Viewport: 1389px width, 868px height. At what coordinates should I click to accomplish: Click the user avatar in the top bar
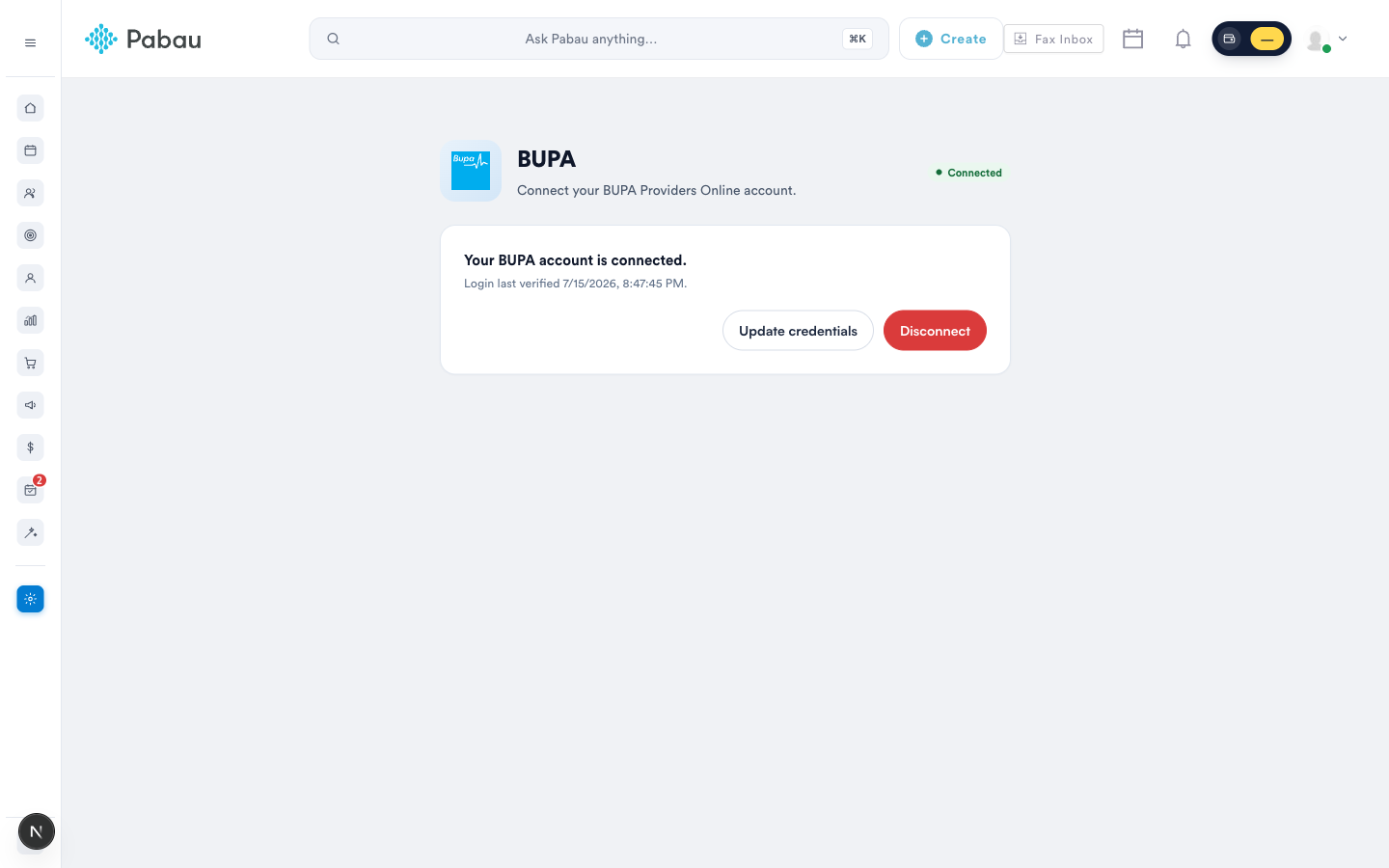tap(1317, 40)
